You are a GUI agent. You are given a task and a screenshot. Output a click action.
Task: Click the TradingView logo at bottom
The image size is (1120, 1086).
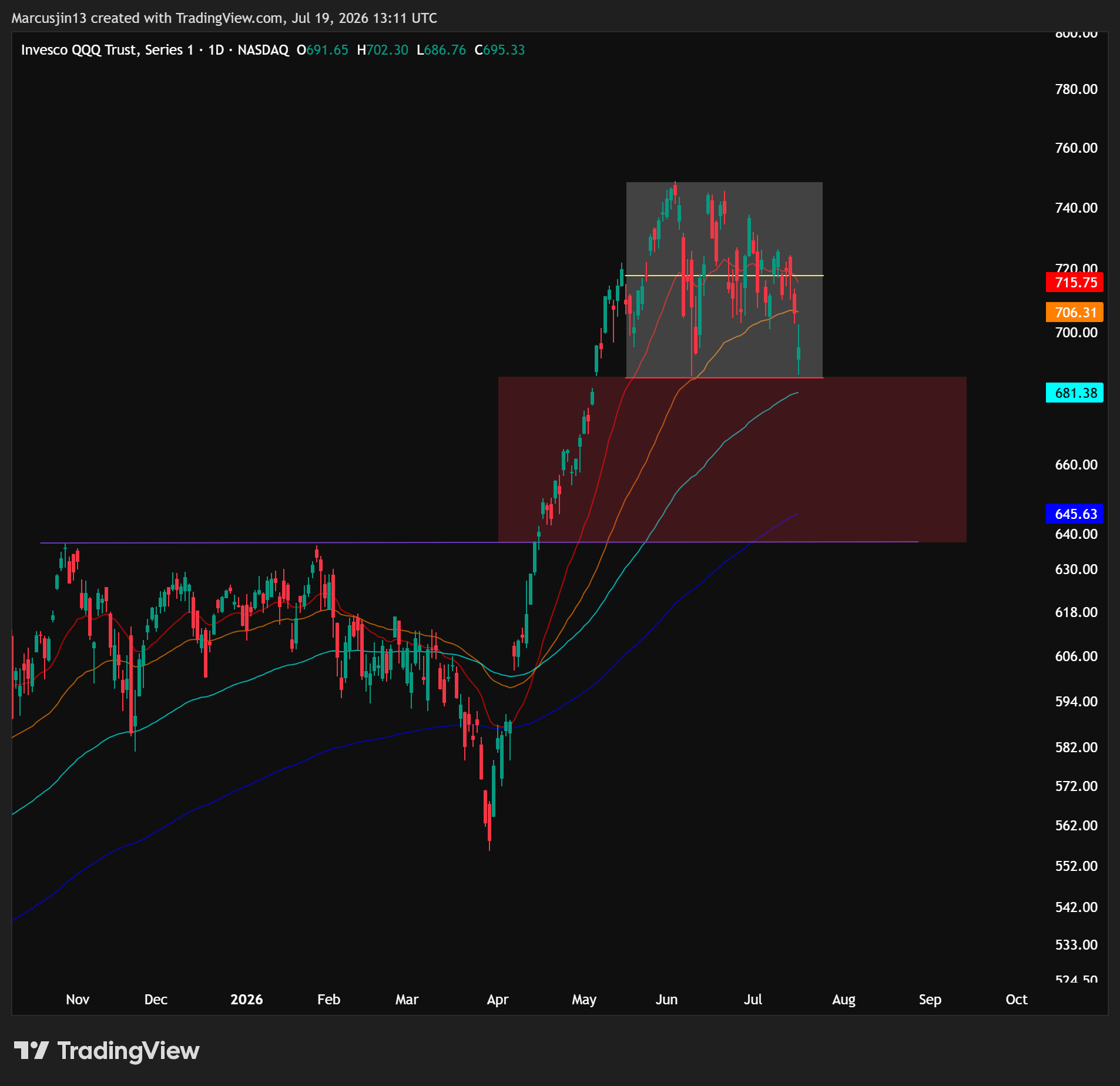click(106, 1051)
